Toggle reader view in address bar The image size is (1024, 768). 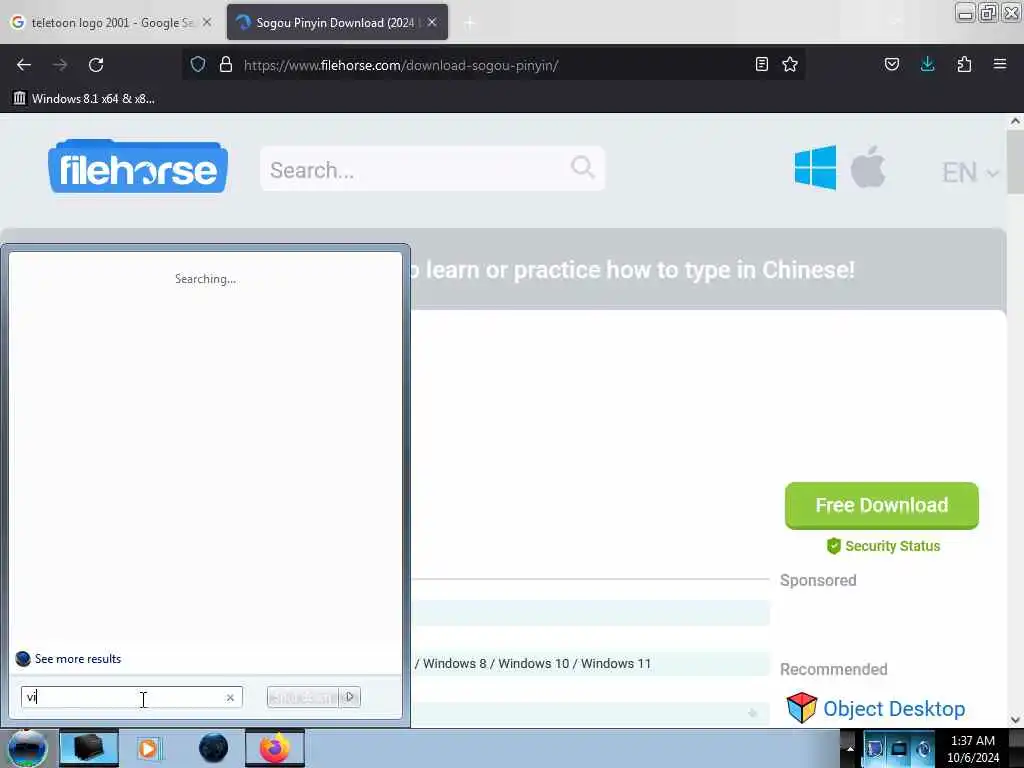761,64
